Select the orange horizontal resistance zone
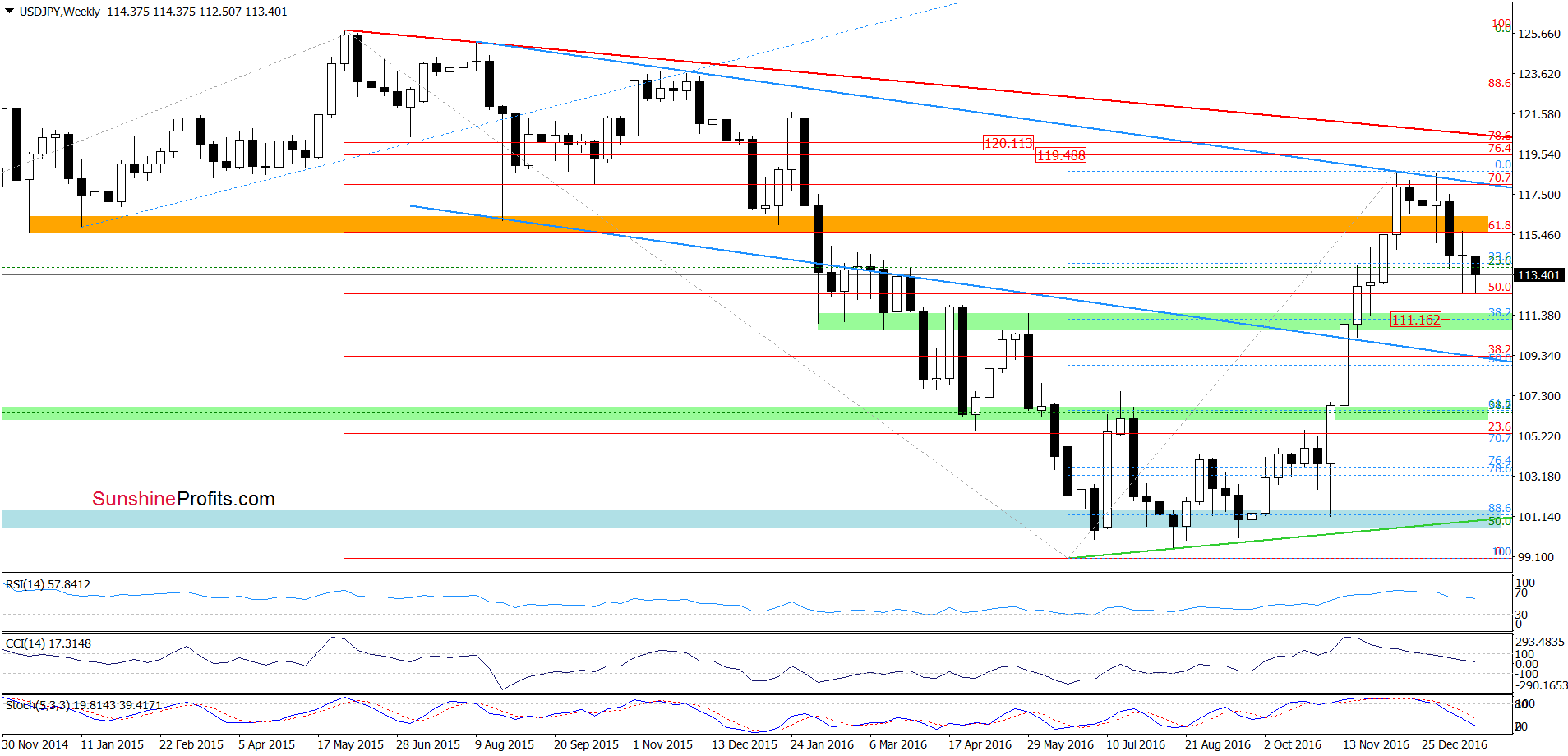 click(759, 224)
